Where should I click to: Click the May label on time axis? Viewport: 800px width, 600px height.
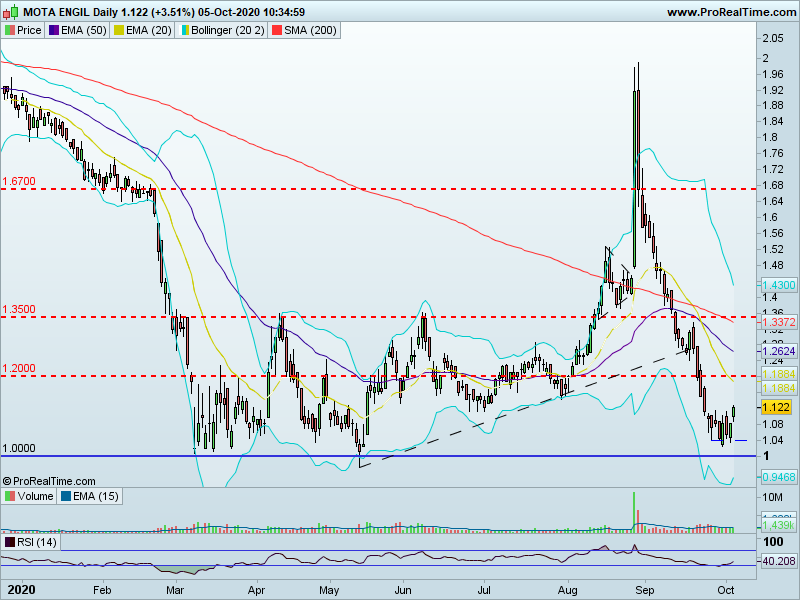pyautogui.click(x=329, y=590)
